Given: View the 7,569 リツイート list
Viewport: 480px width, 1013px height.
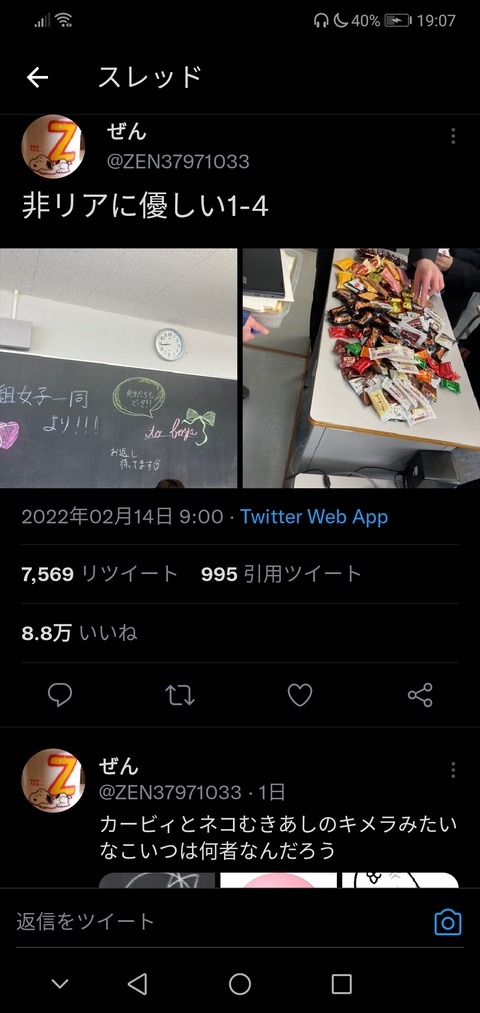Looking at the screenshot, I should 99,574.
